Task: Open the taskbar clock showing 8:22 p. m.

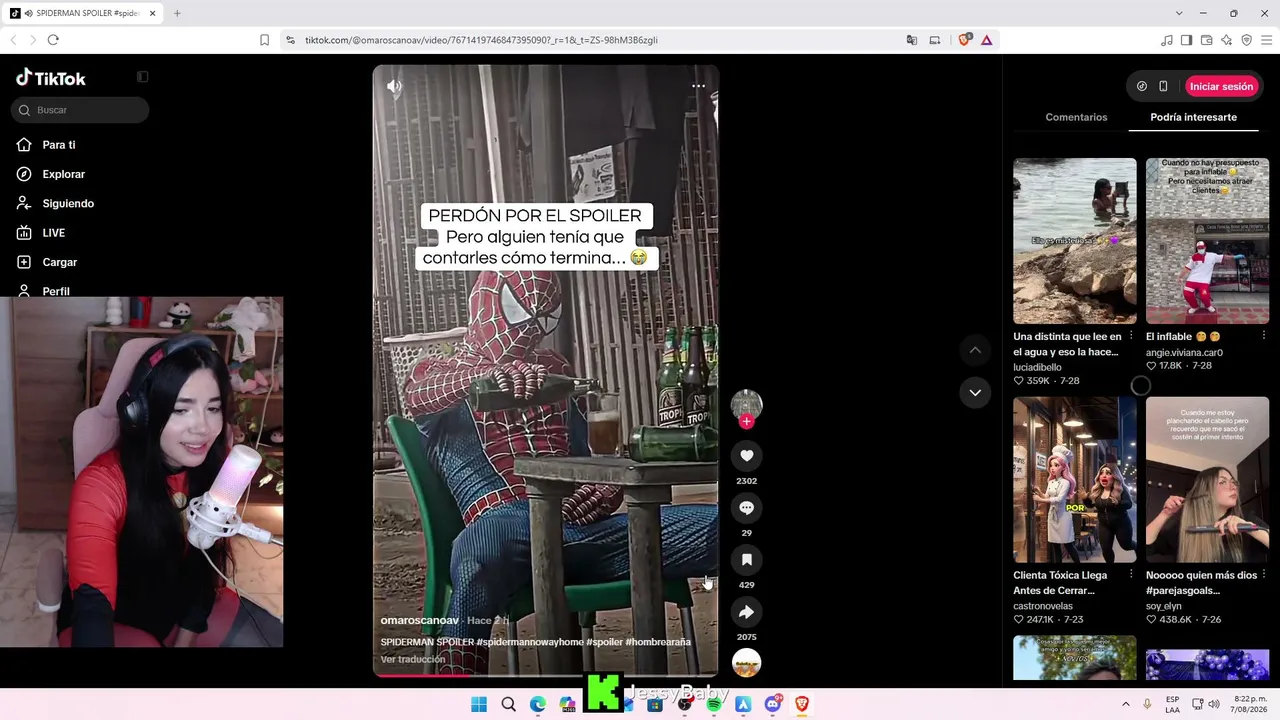Action: [1250, 704]
